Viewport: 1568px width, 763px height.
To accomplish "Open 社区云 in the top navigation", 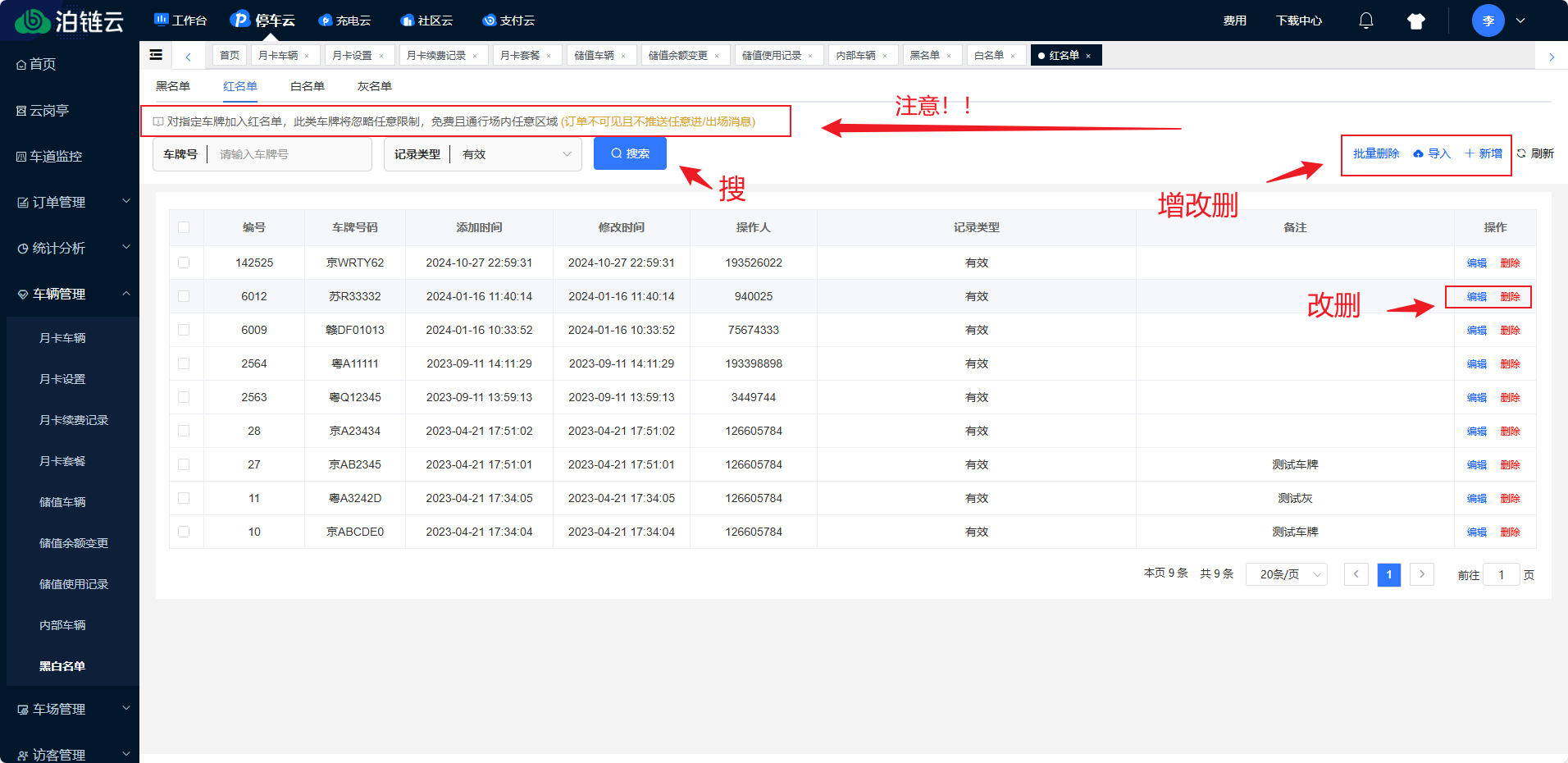I will pyautogui.click(x=426, y=21).
